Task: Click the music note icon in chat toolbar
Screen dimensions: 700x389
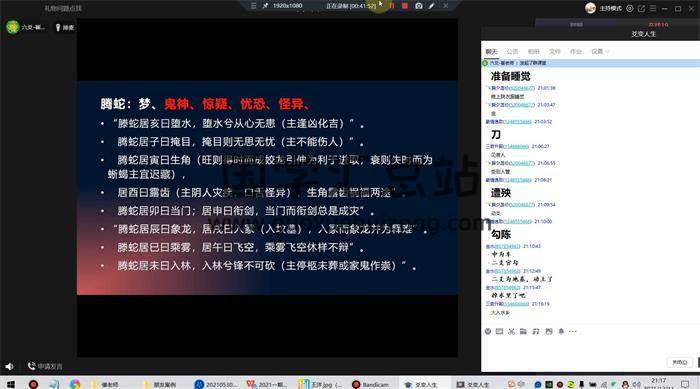Action: pos(536,331)
